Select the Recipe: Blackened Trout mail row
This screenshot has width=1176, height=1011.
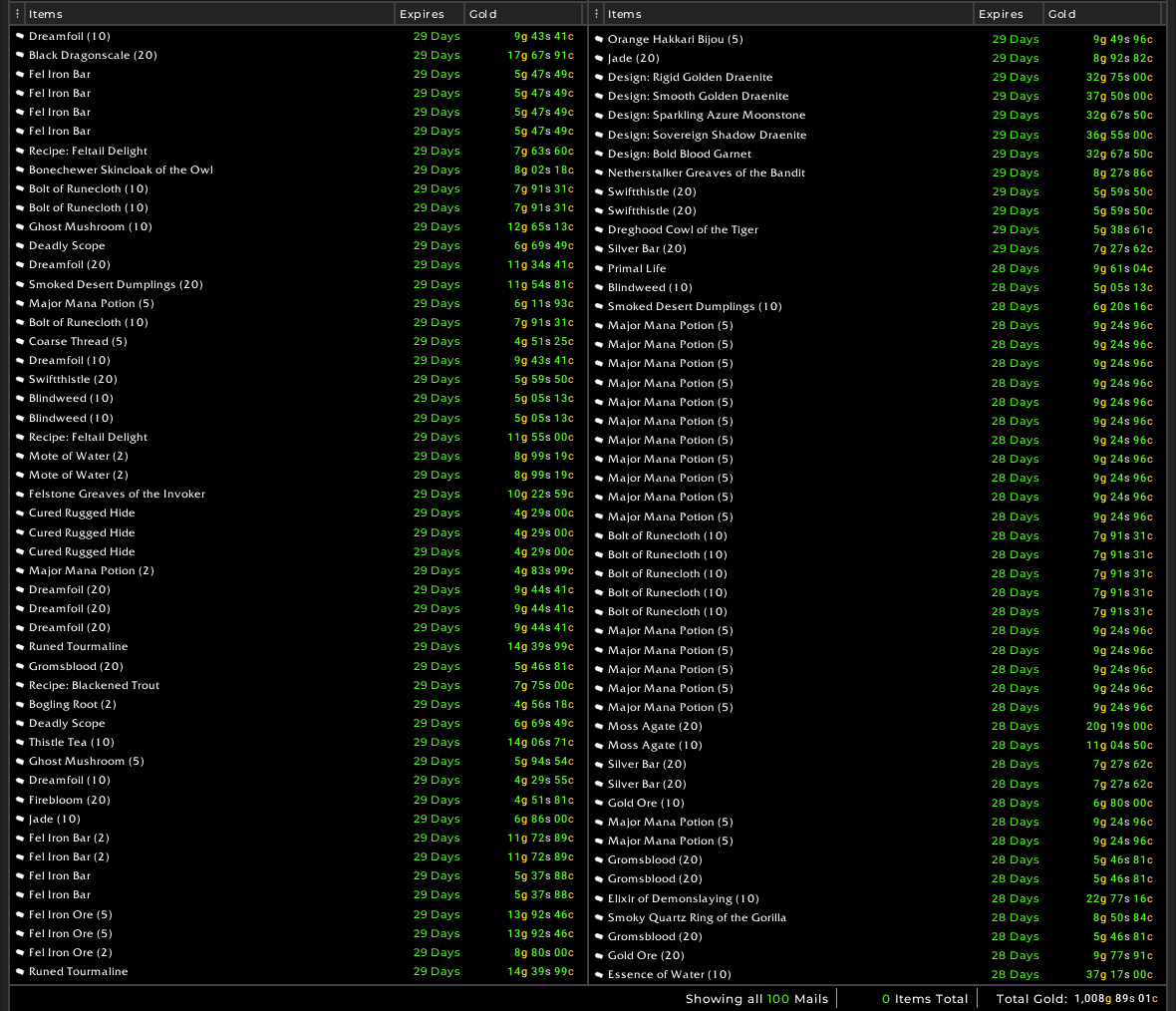(x=298, y=685)
